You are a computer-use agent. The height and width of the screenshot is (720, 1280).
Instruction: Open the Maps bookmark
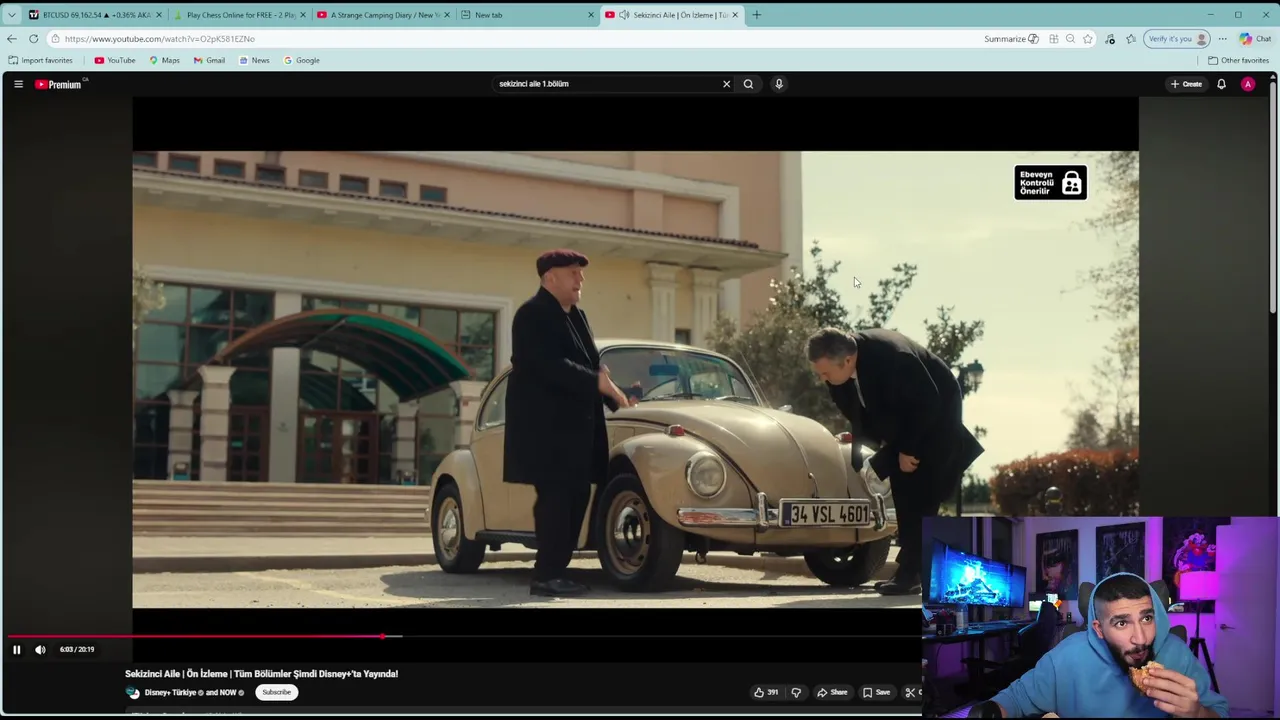(165, 60)
